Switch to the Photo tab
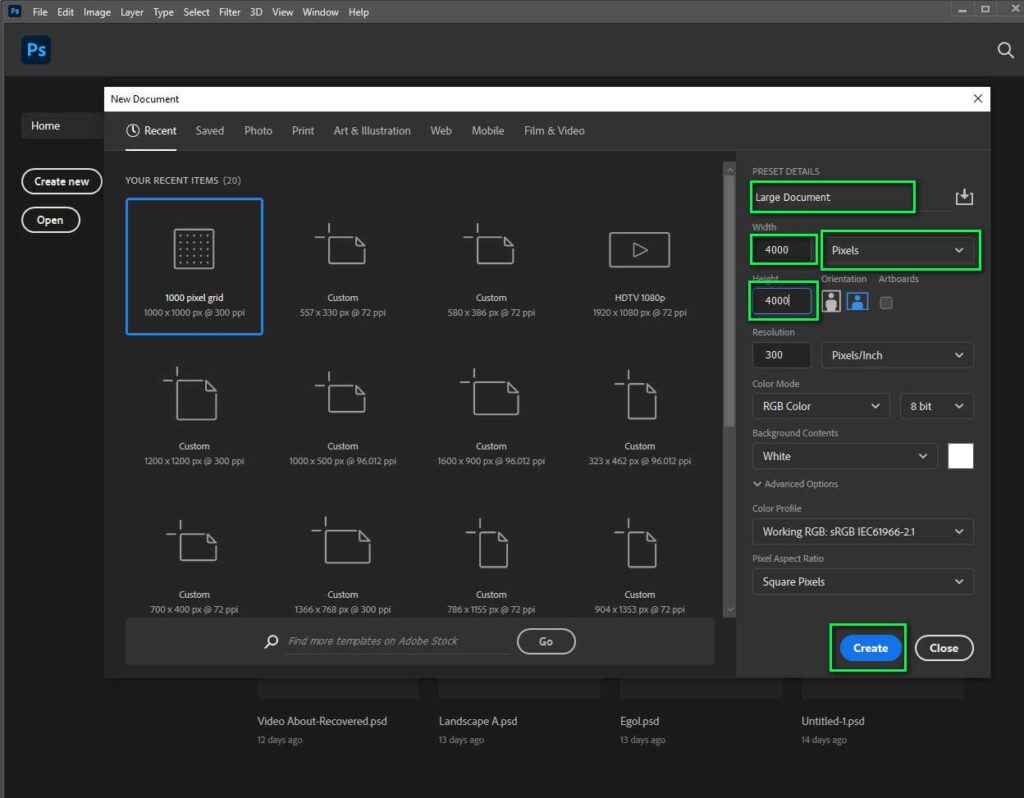The image size is (1024, 798). point(258,130)
